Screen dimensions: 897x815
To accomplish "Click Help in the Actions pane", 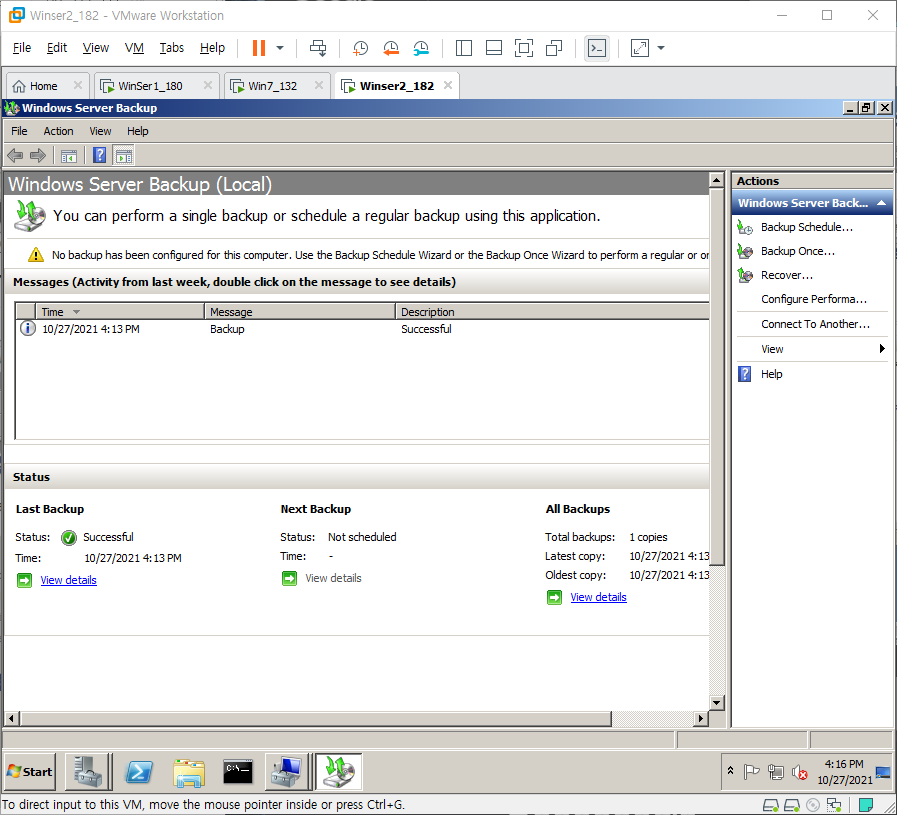I will click(771, 374).
